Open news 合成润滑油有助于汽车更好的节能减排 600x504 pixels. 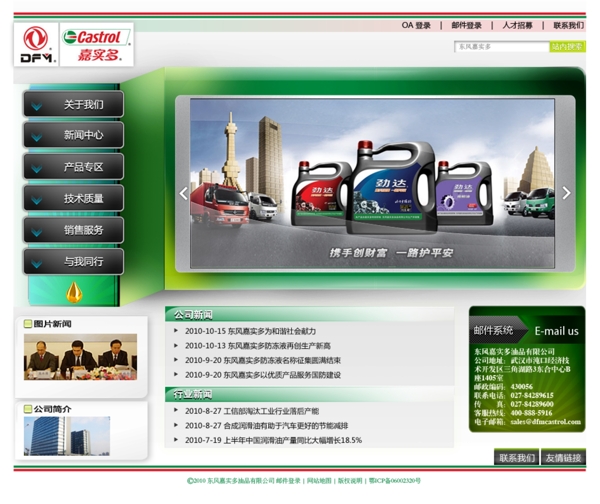pos(285,426)
